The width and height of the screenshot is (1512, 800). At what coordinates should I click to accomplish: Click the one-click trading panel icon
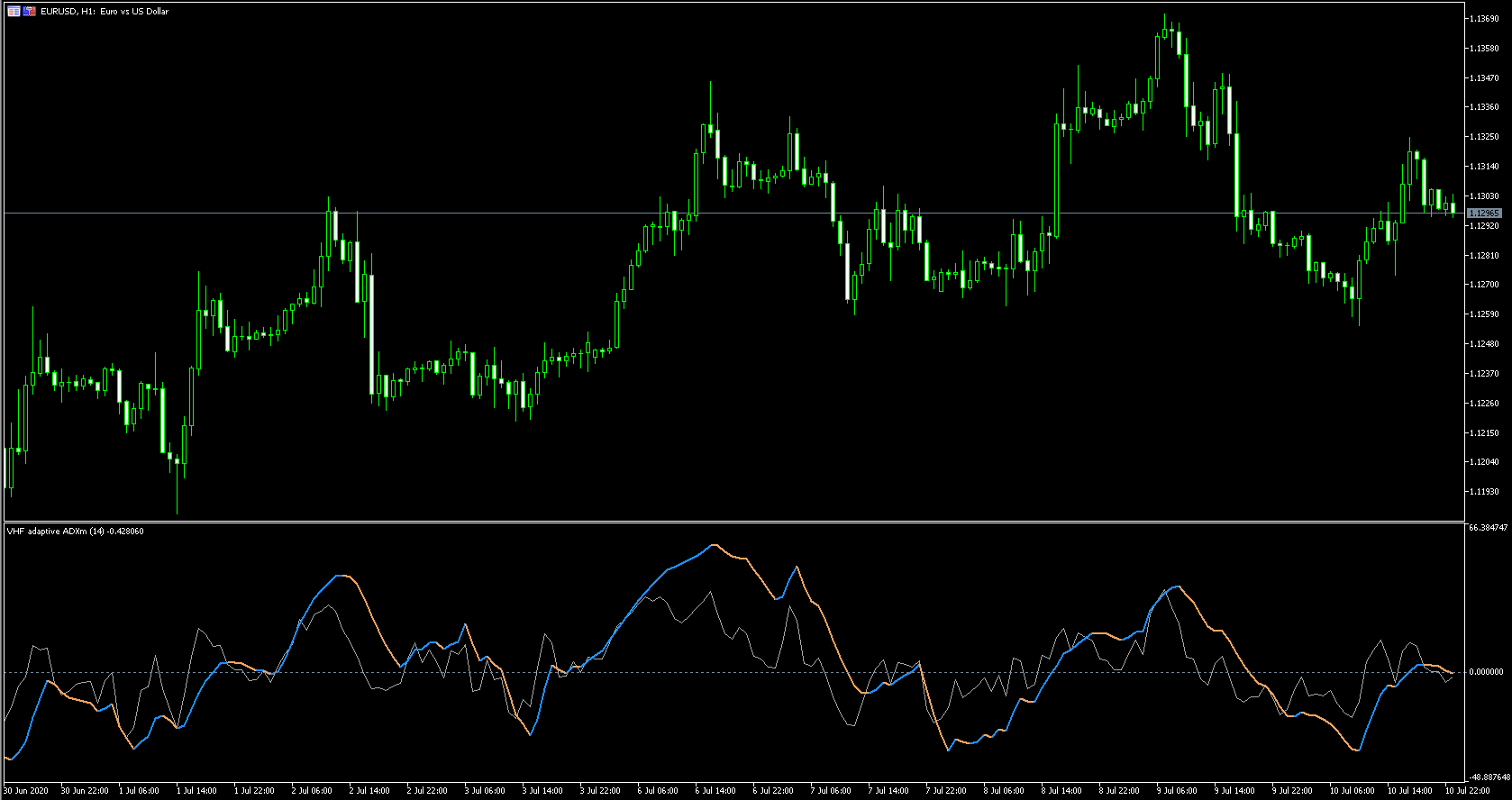[30, 12]
